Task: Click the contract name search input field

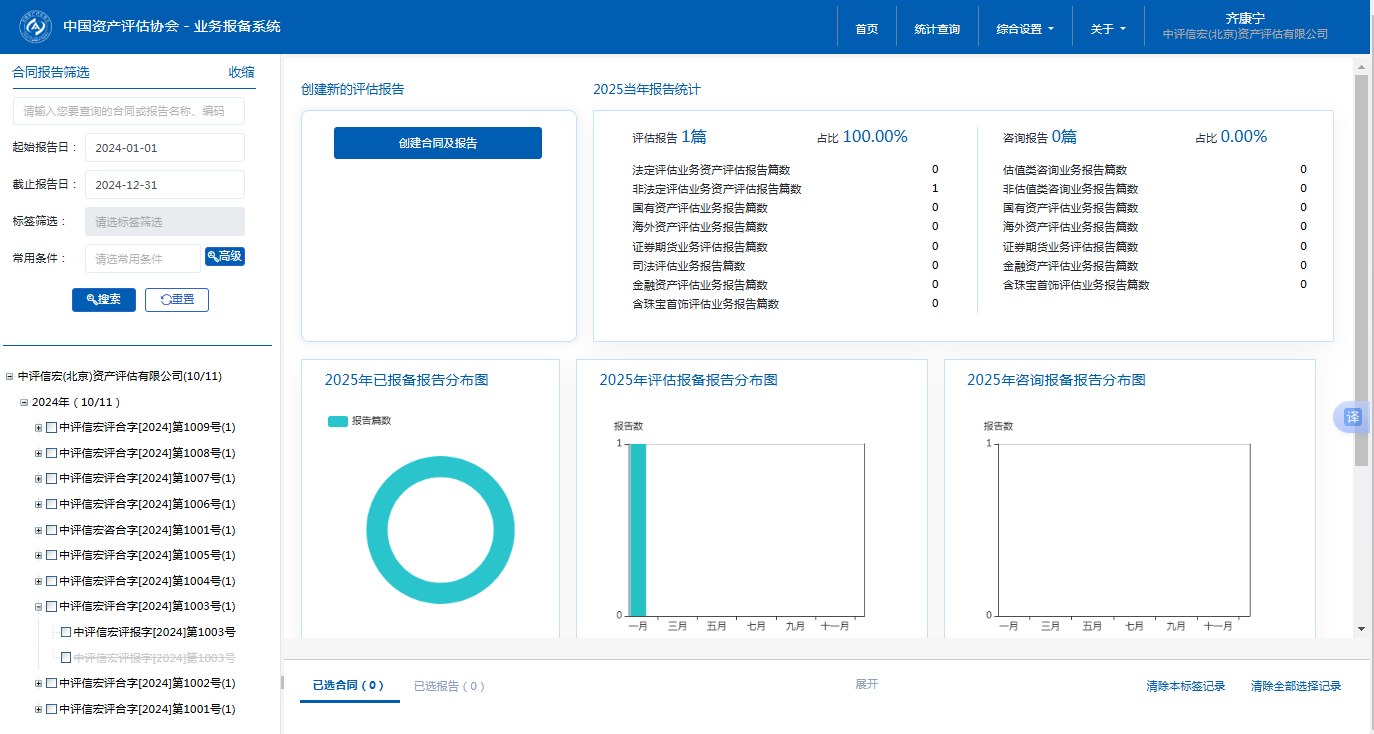Action: pos(129,111)
